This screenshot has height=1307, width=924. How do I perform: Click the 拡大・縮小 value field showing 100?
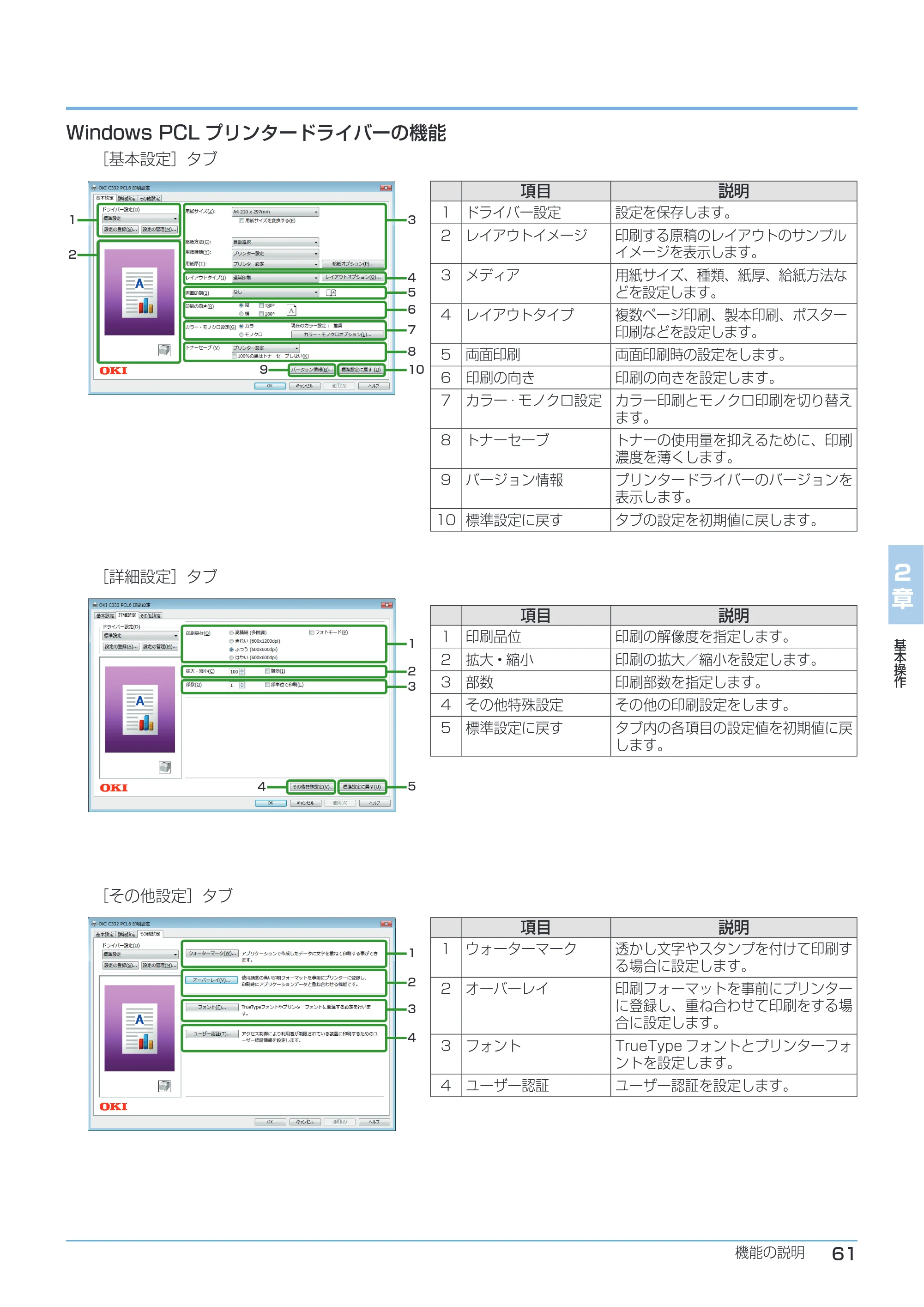click(x=234, y=672)
